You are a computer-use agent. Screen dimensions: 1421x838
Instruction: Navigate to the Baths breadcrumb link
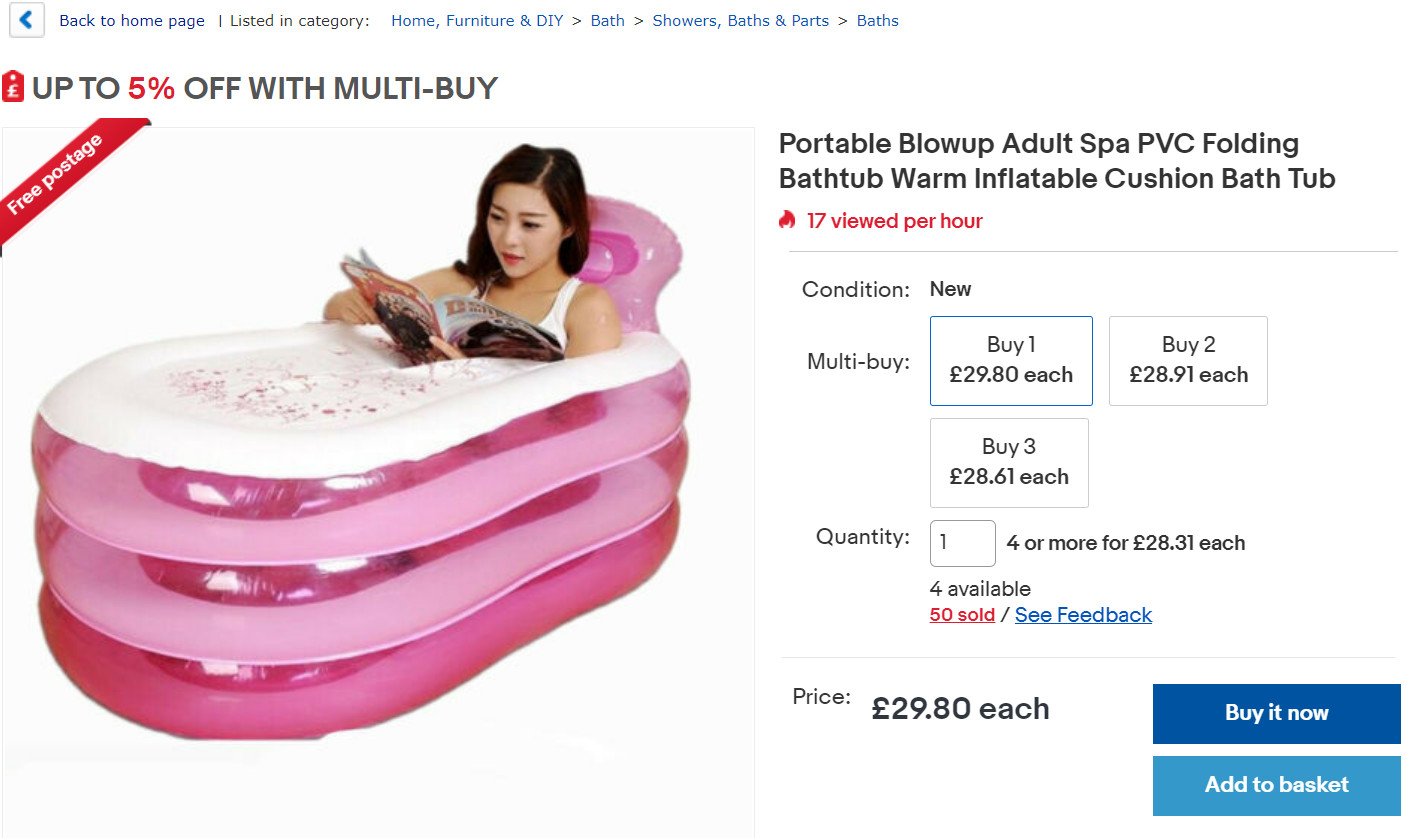click(x=877, y=21)
